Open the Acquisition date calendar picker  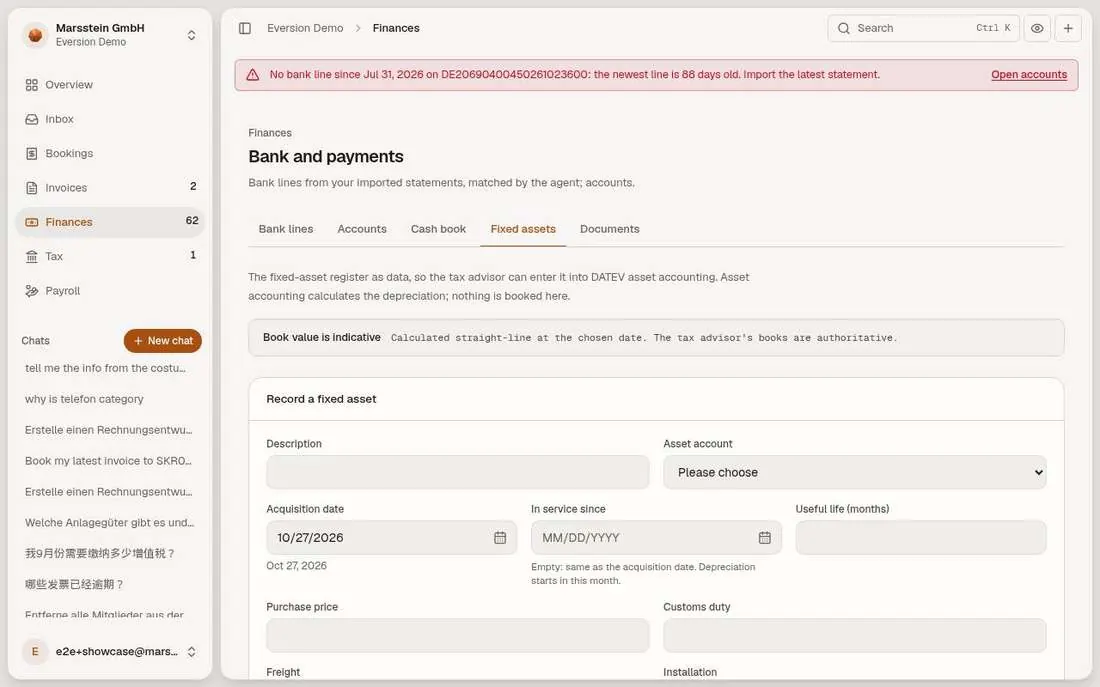[499, 538]
